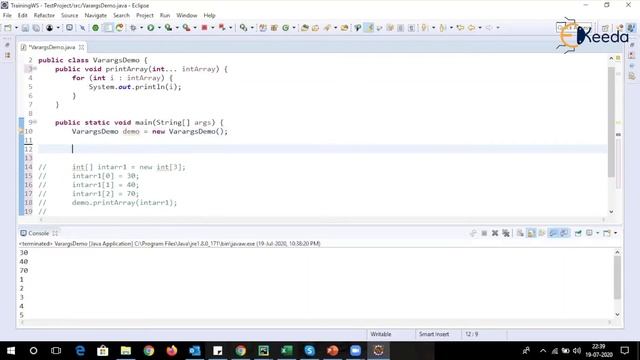Click the Open Type folder icon
640x360 pixels.
click(x=304, y=28)
